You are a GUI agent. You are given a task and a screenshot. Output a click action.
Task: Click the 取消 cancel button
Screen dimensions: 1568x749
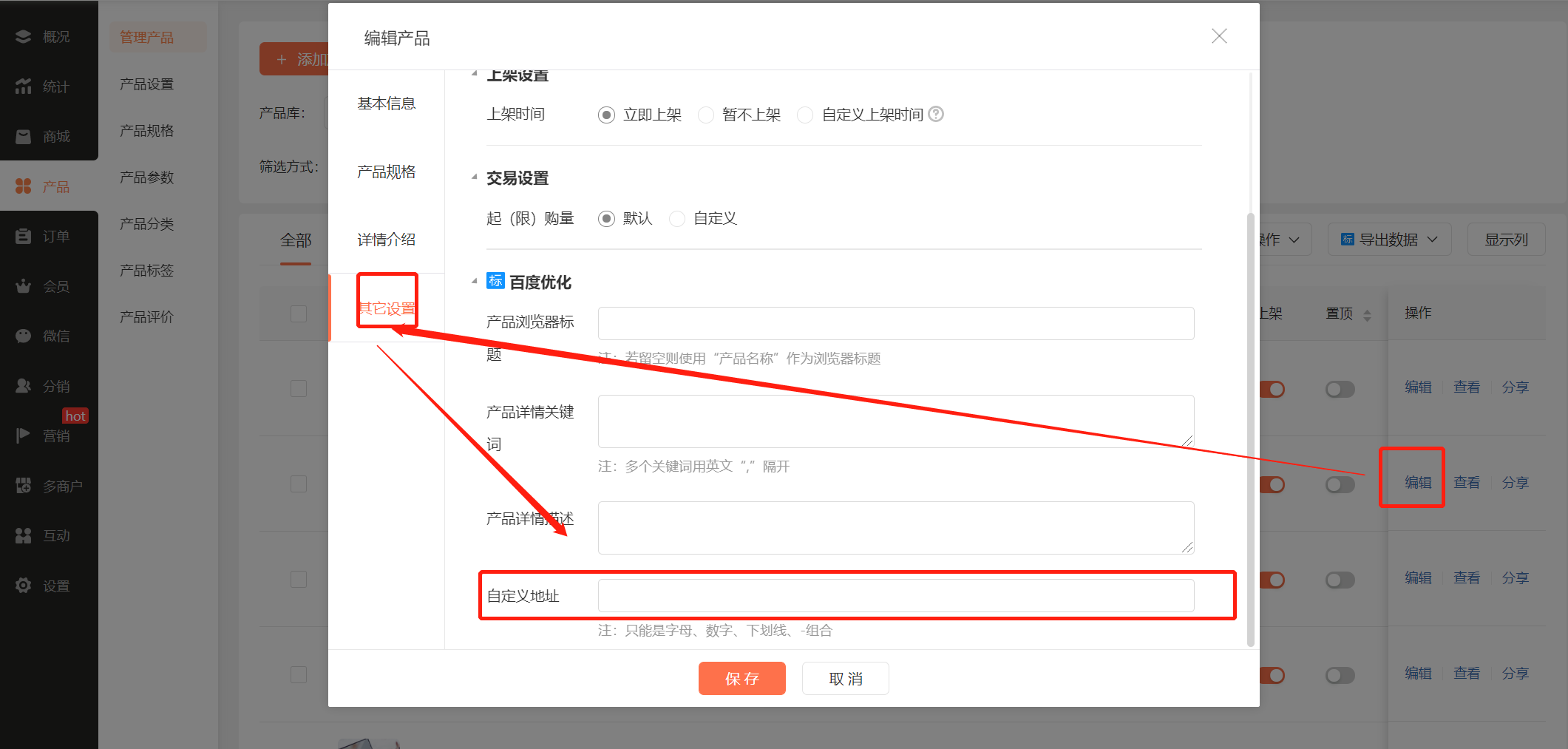tap(846, 679)
